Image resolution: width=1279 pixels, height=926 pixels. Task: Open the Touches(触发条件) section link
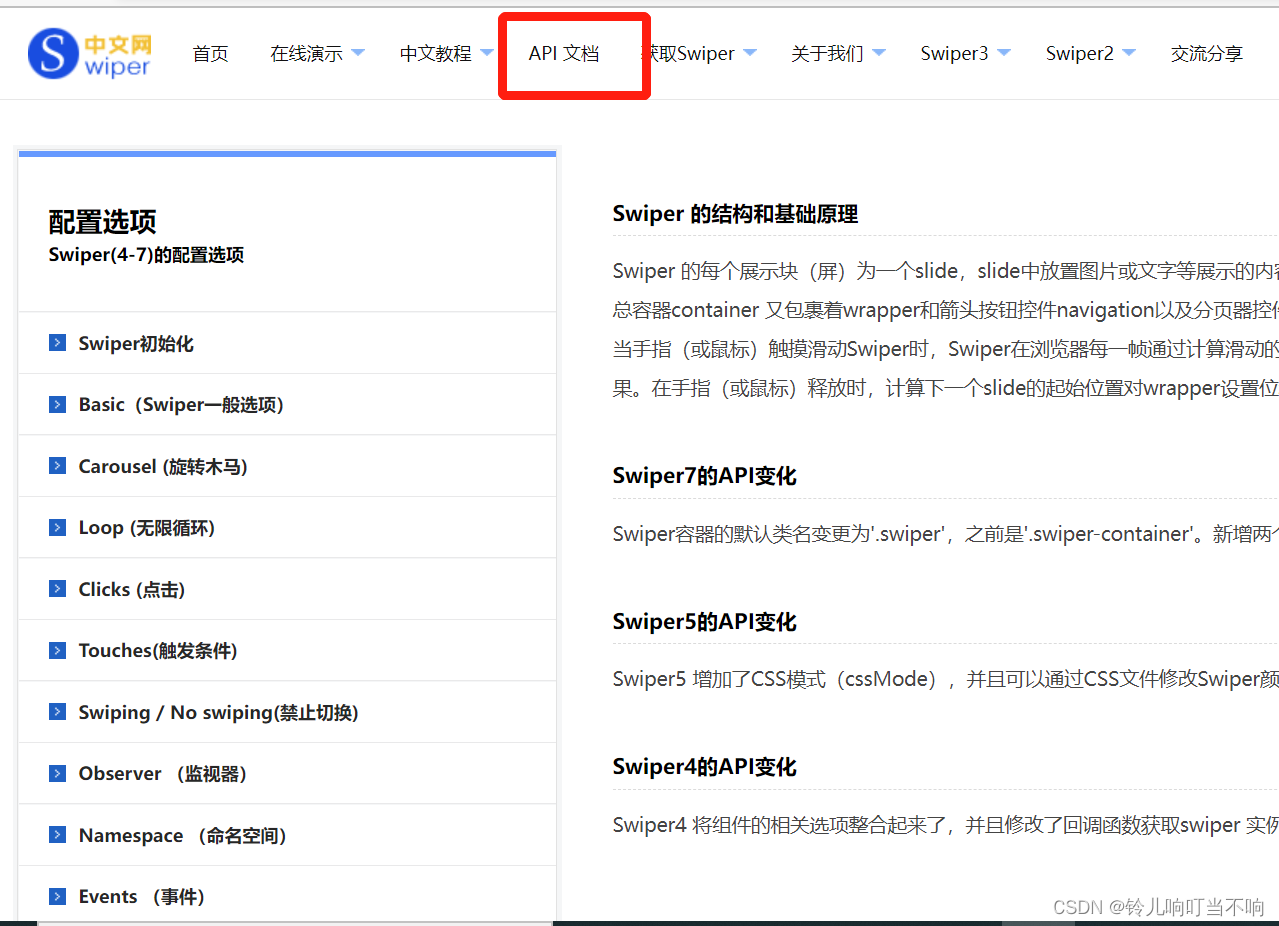[158, 651]
